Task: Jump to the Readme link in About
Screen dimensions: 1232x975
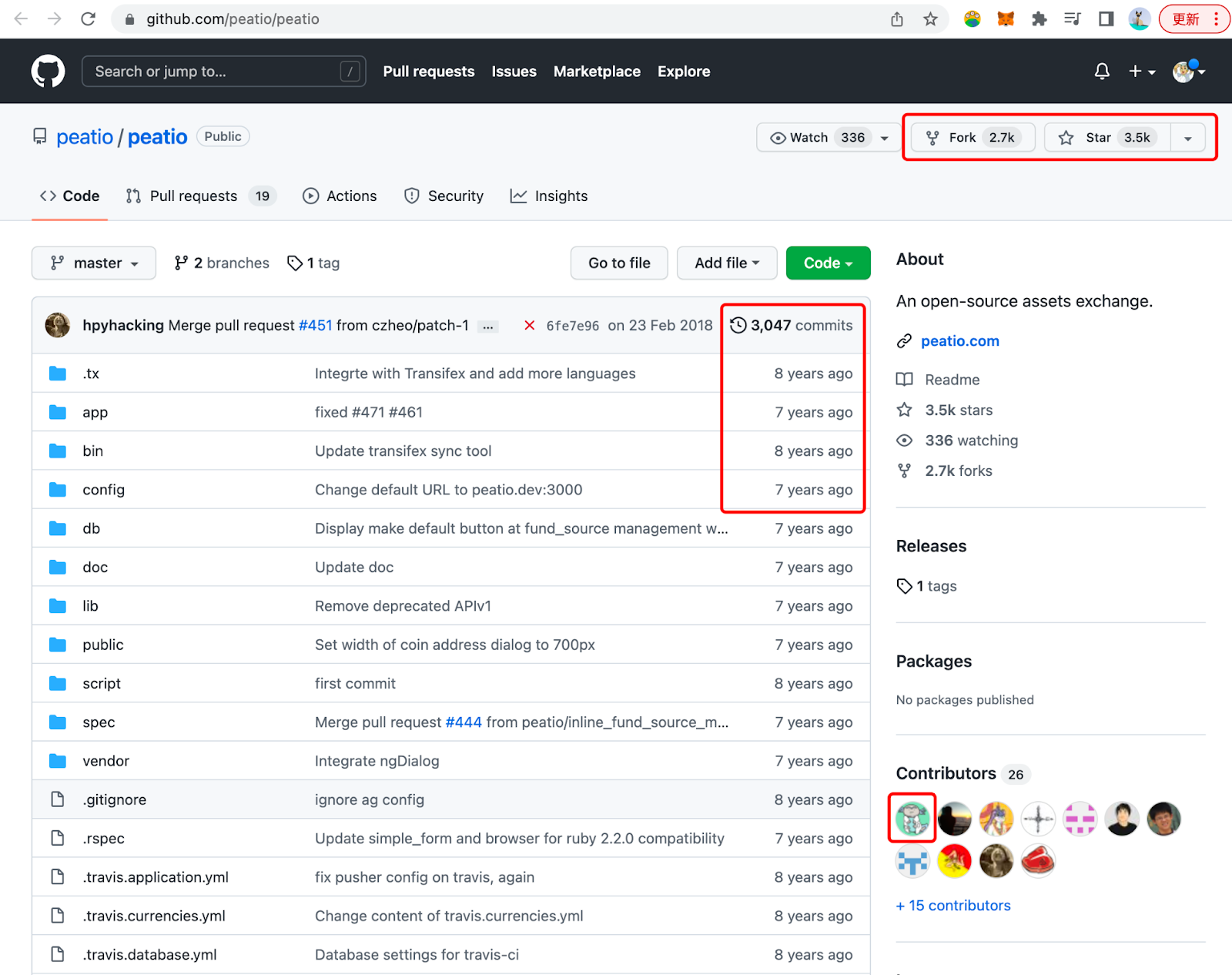Action: tap(952, 380)
